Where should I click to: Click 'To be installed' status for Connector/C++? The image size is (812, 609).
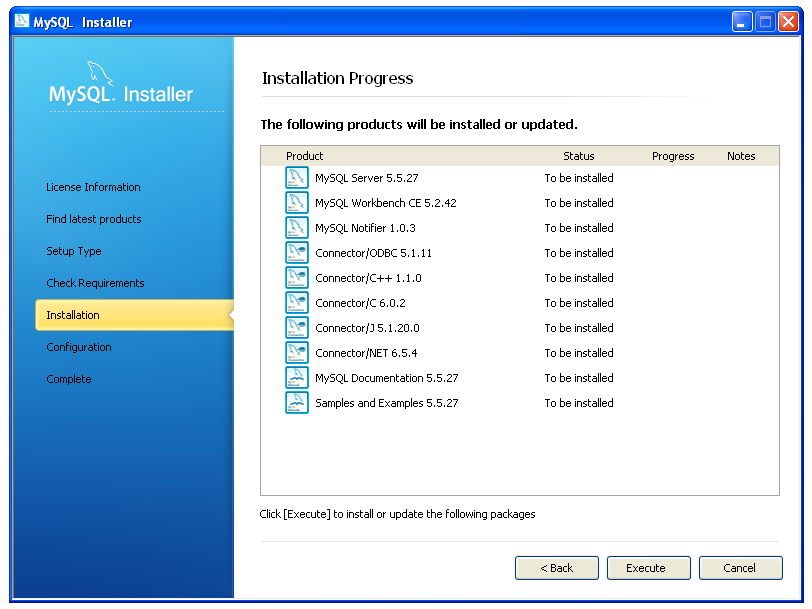(x=579, y=278)
